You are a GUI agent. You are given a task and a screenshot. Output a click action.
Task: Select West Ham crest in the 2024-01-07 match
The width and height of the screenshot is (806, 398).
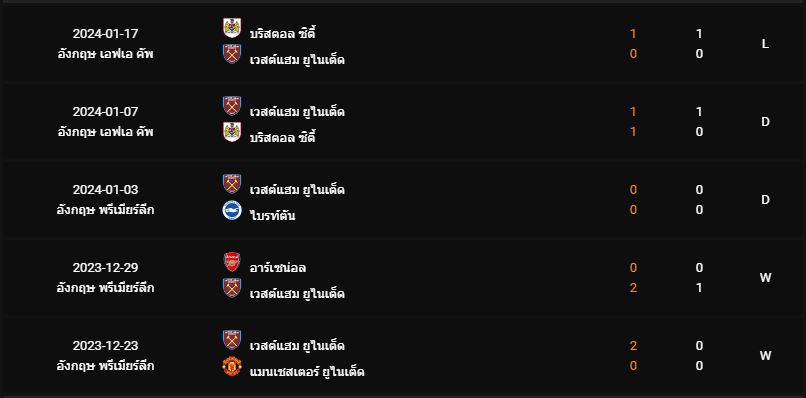pos(232,106)
